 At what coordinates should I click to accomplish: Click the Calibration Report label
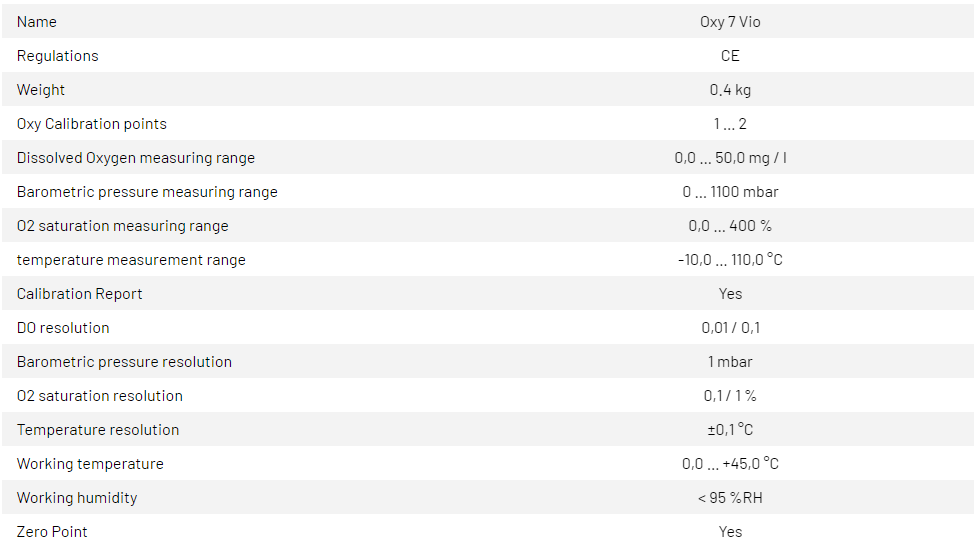click(x=80, y=294)
